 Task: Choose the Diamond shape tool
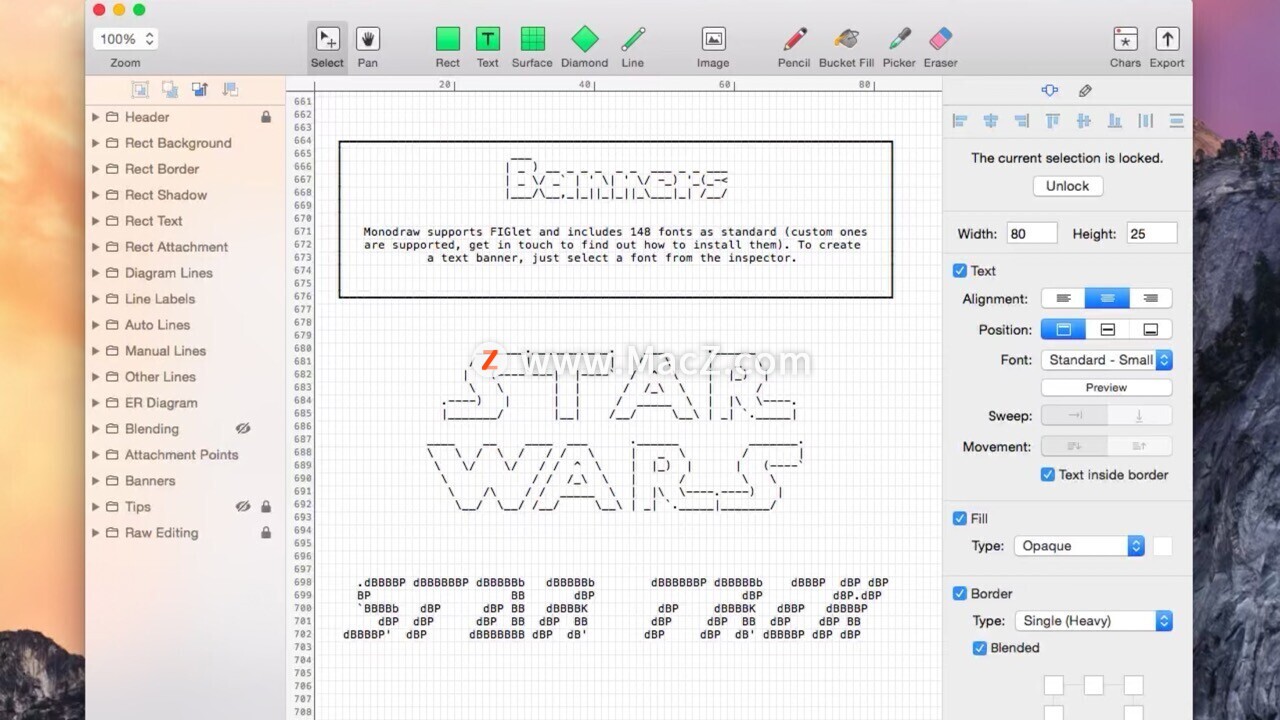tap(584, 47)
